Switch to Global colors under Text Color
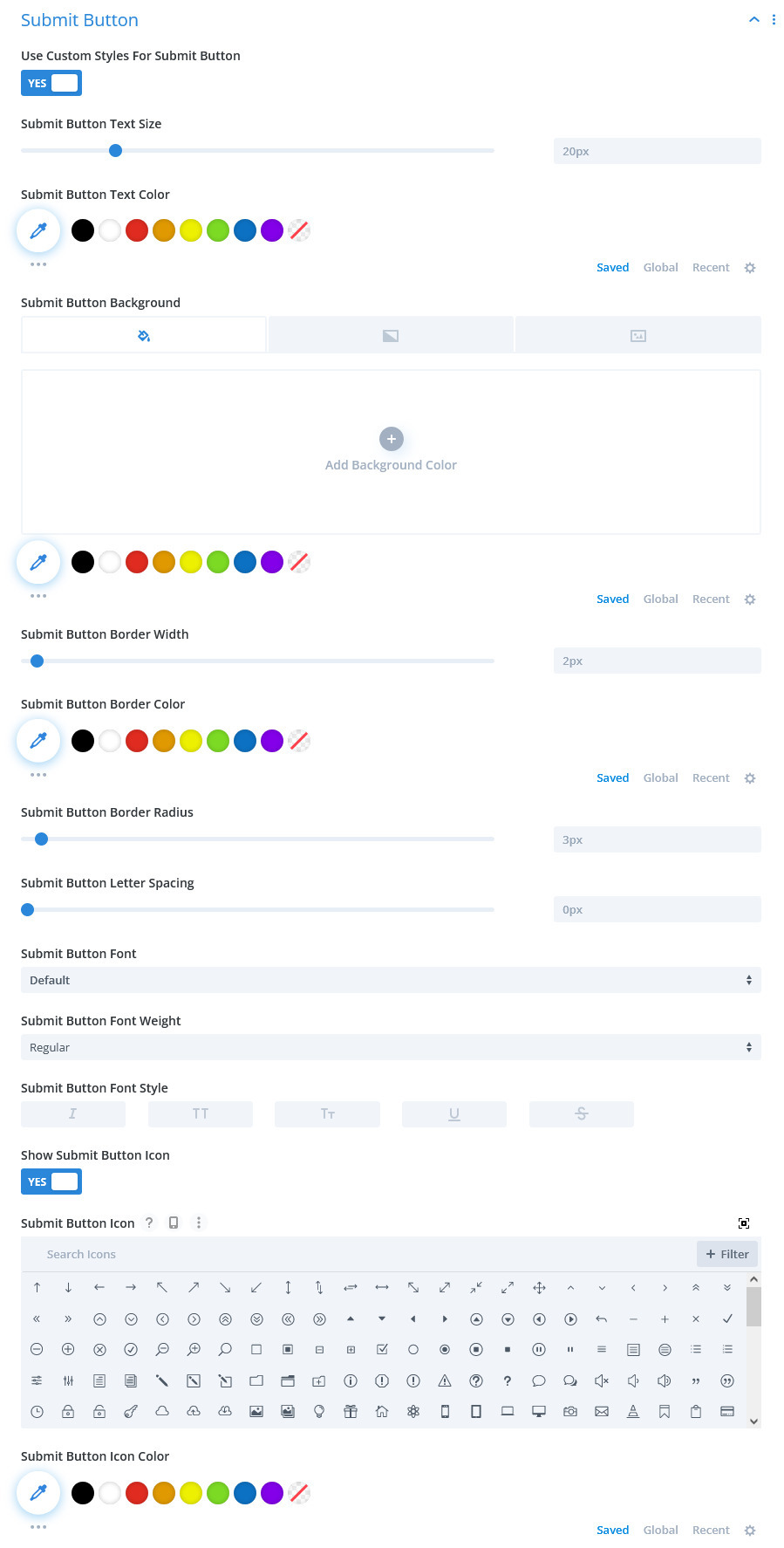784x1548 pixels. (x=660, y=268)
